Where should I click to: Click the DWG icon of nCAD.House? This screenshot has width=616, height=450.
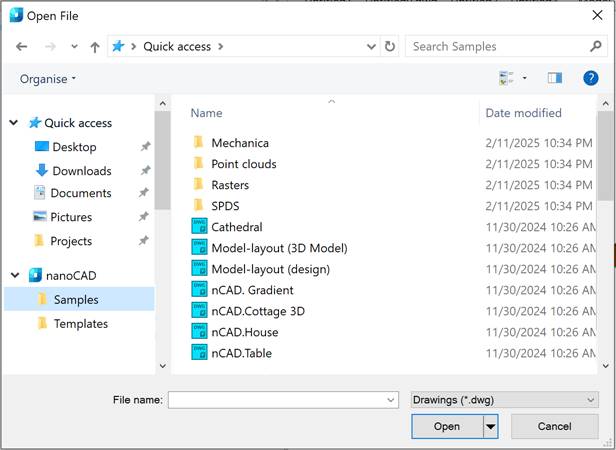[199, 331]
